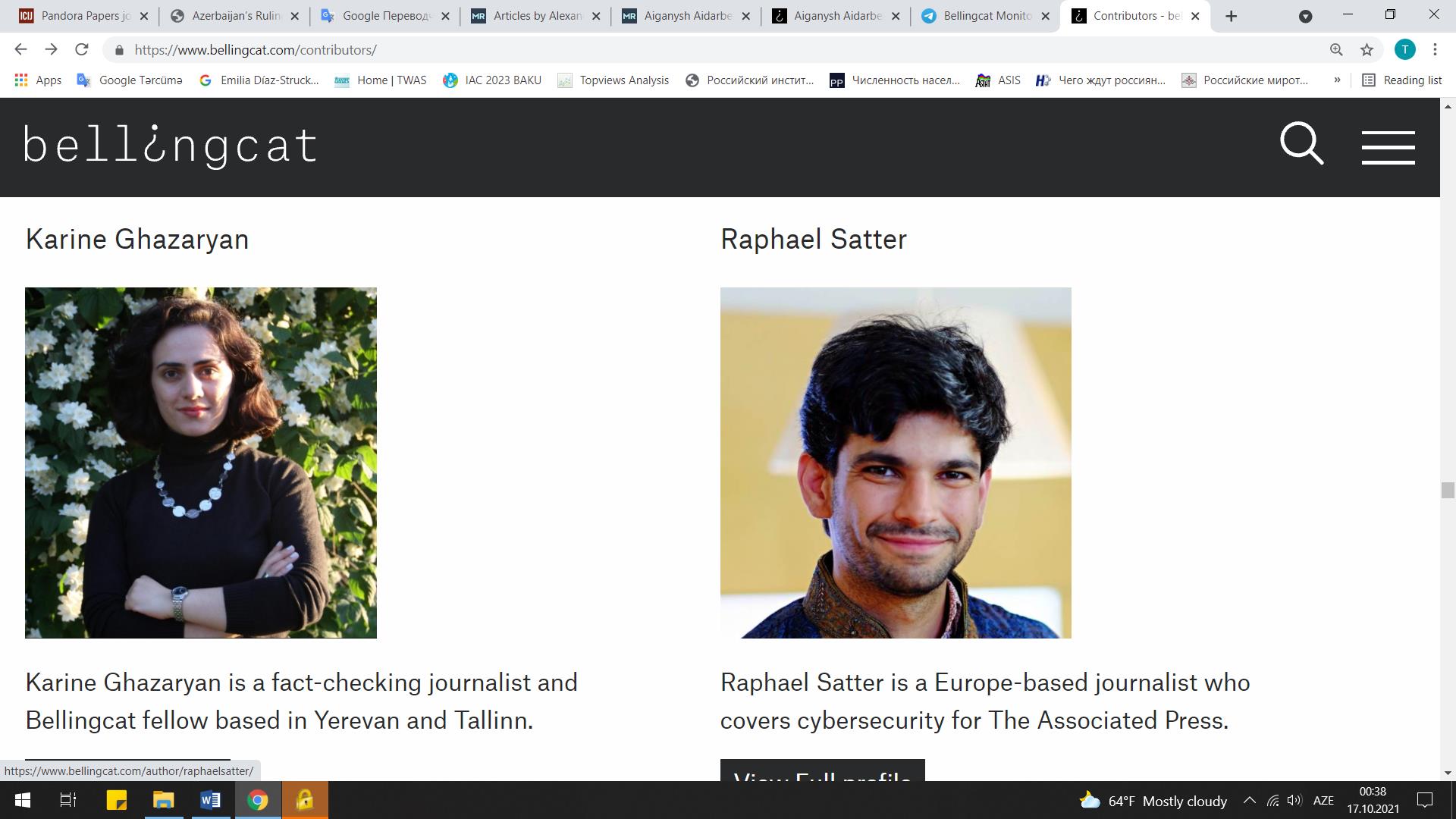Show hidden system tray icons
Viewport: 1456px width, 819px height.
click(x=1249, y=800)
